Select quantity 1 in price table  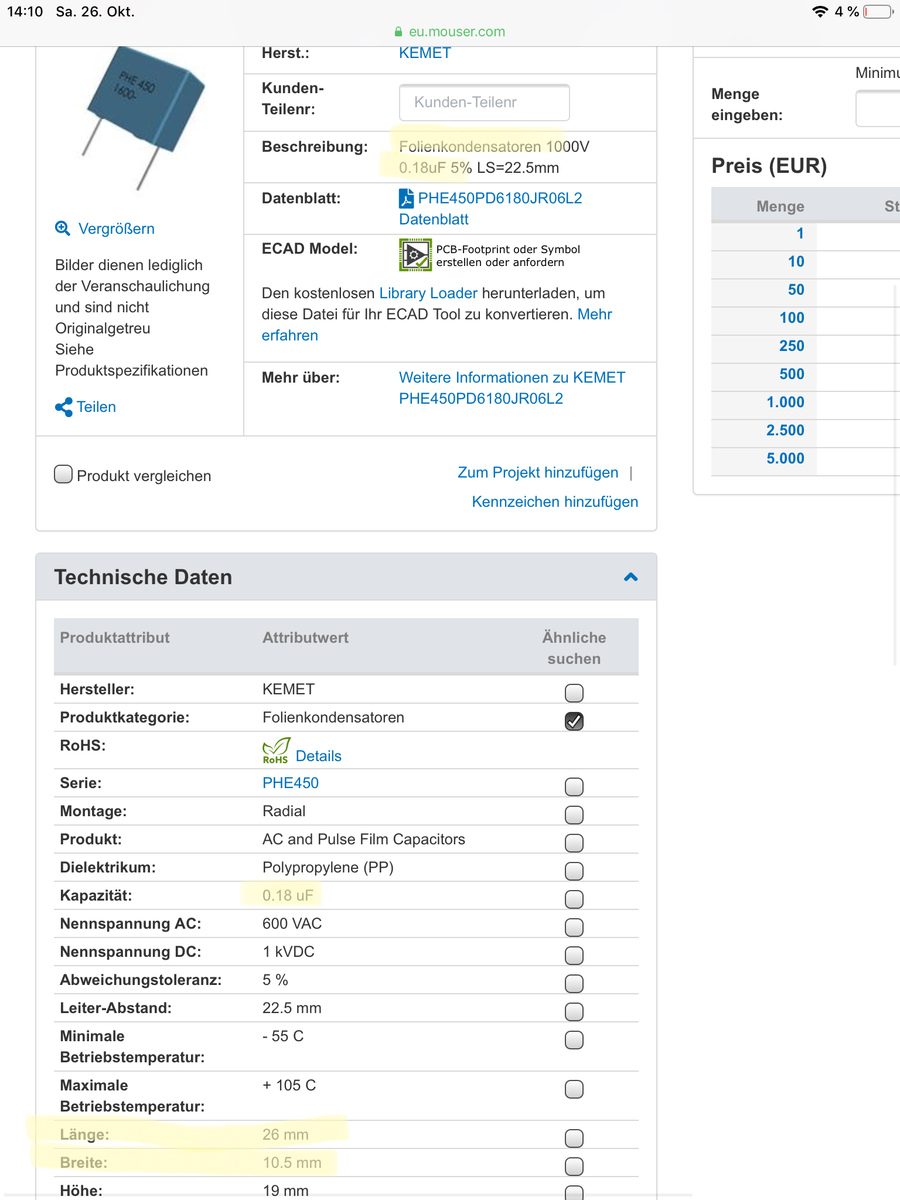coord(800,233)
